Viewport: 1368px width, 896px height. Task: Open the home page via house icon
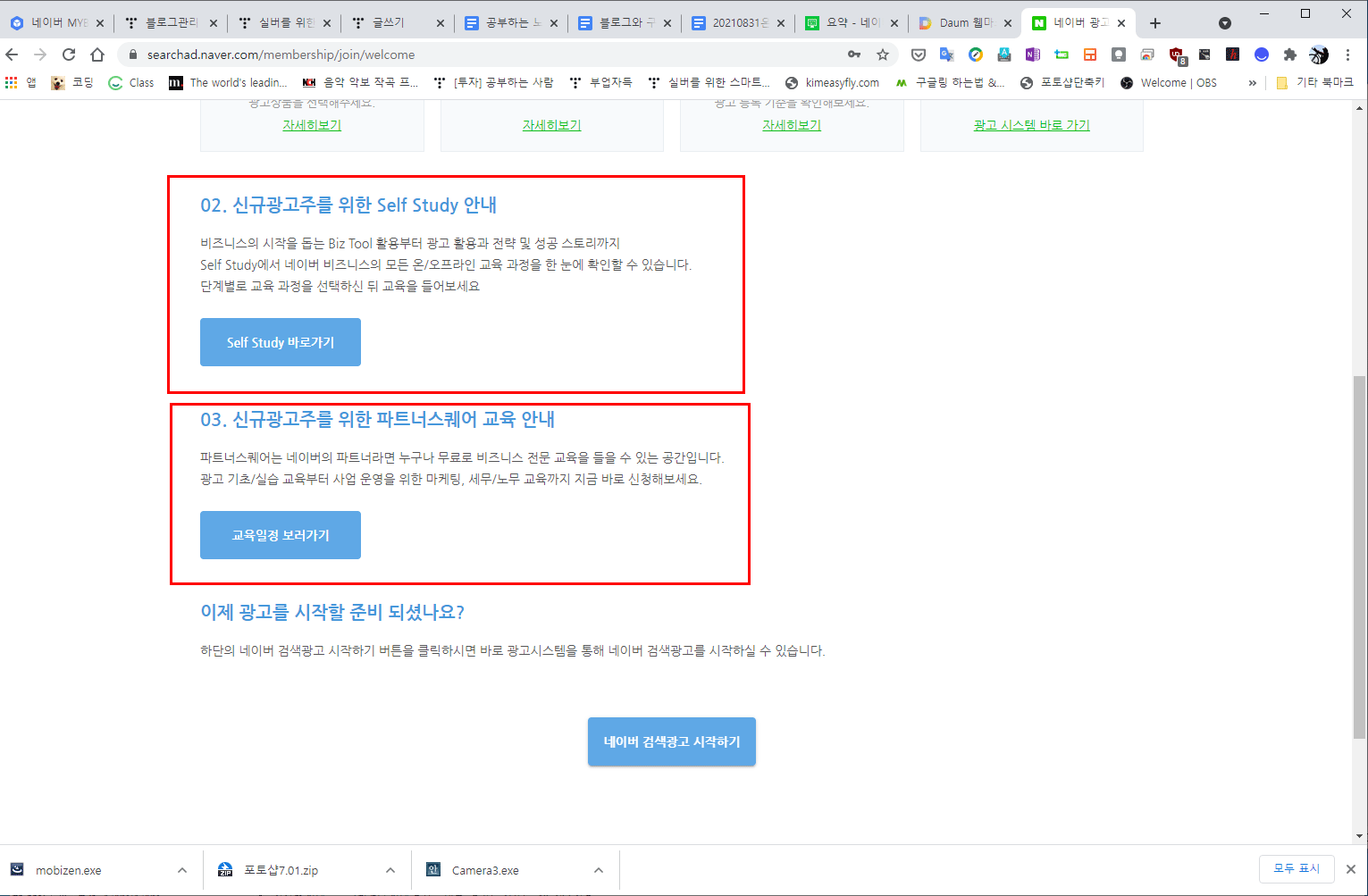(97, 54)
